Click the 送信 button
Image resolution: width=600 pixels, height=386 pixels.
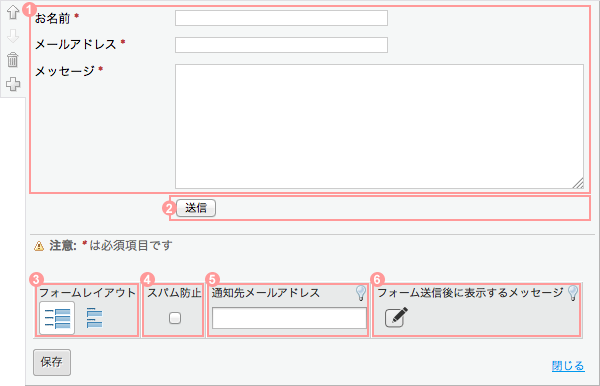[196, 208]
